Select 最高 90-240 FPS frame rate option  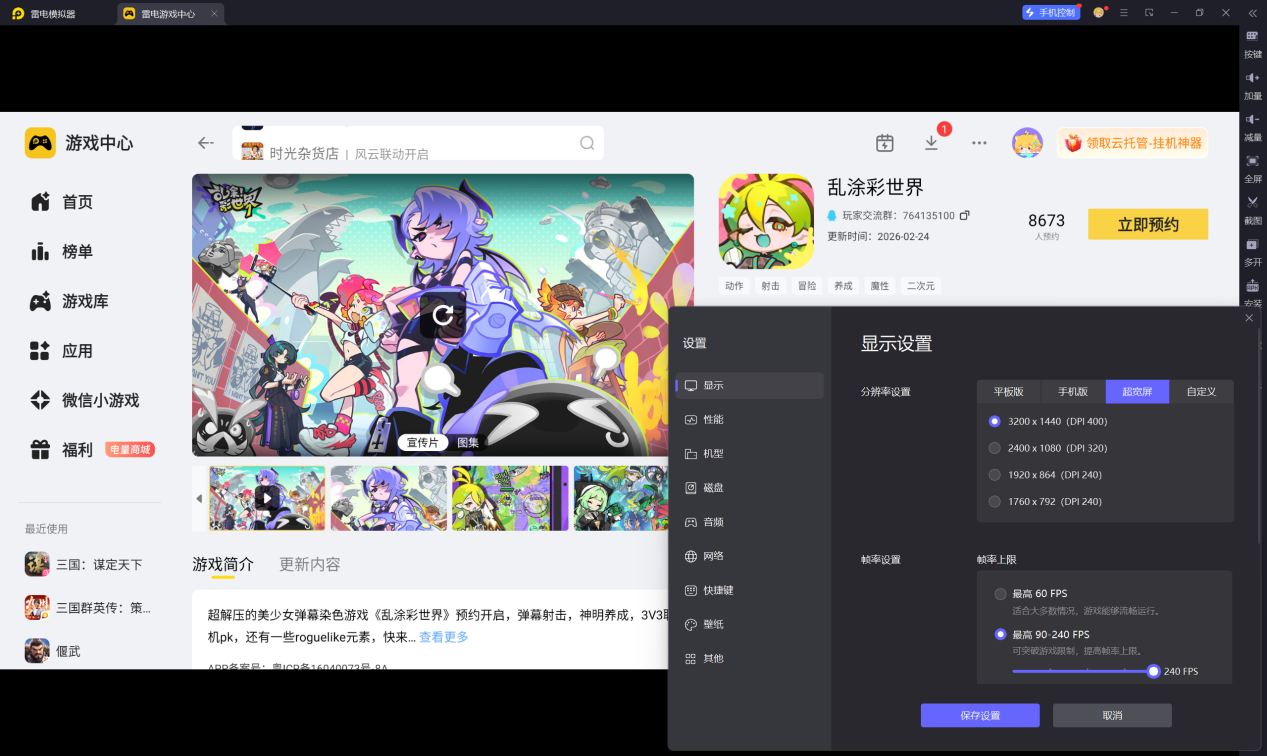(1000, 634)
